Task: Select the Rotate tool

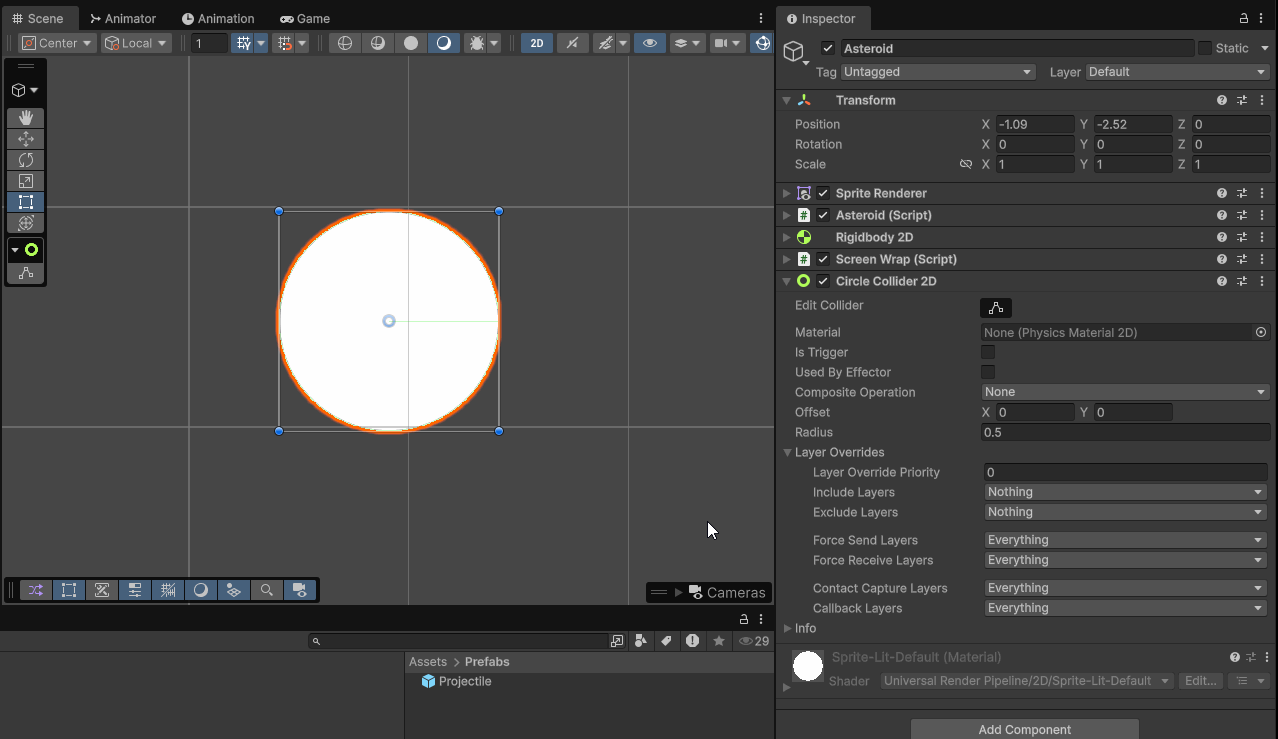Action: point(26,160)
